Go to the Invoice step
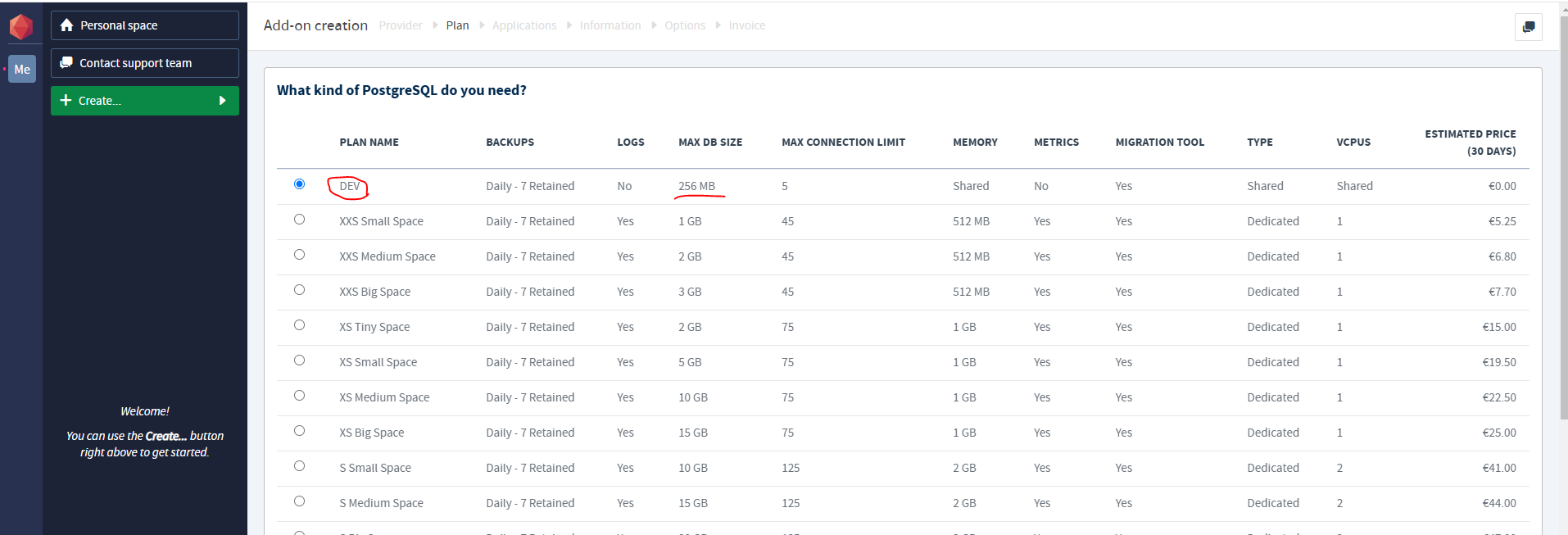The image size is (1568, 535). point(747,25)
